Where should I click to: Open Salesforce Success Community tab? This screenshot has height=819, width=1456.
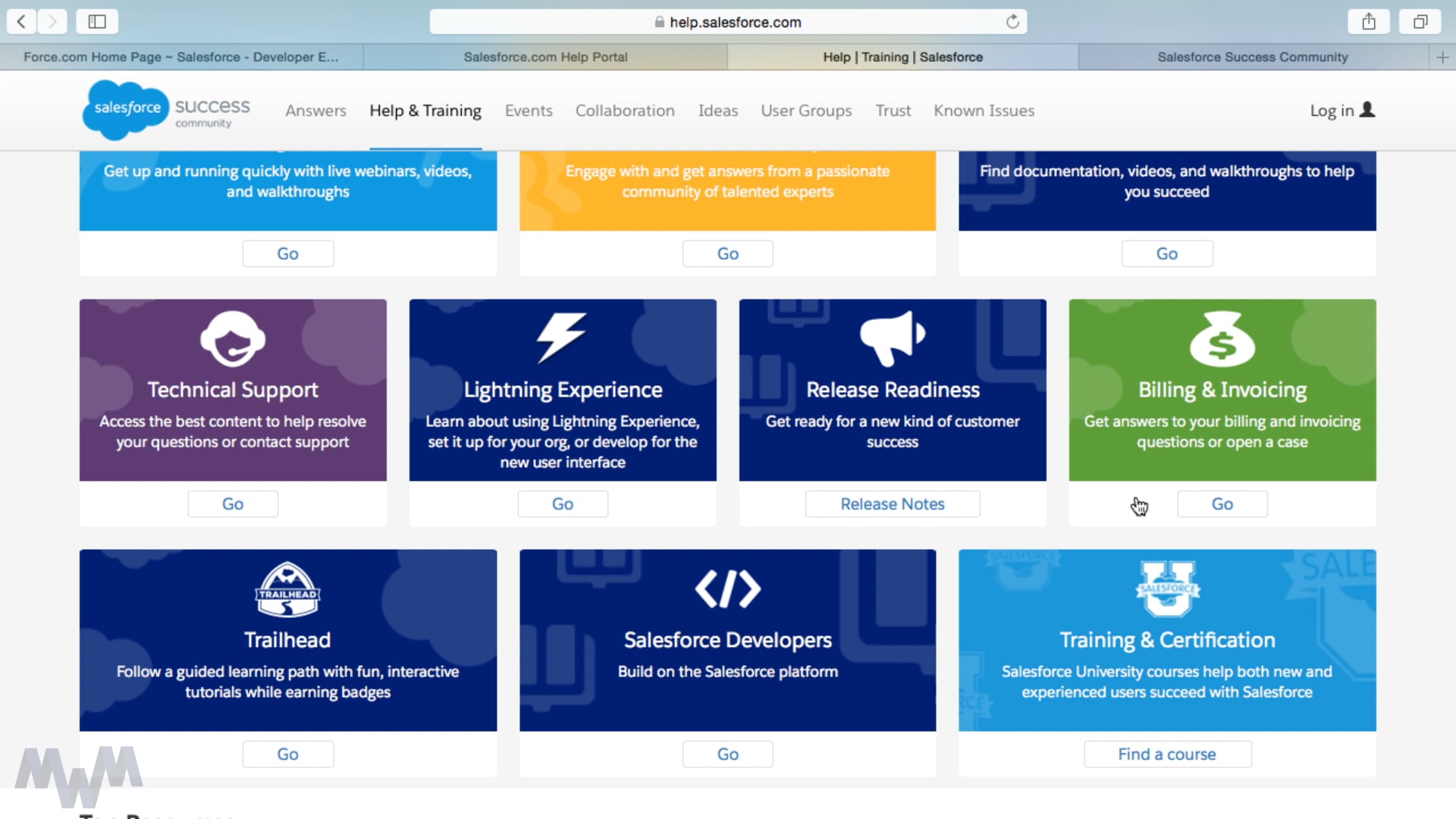point(1253,57)
